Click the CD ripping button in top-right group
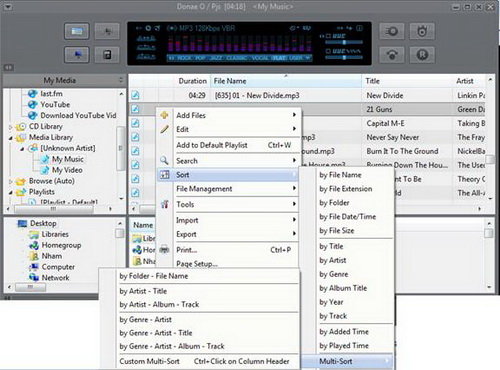The width and height of the screenshot is (500, 370). click(392, 31)
